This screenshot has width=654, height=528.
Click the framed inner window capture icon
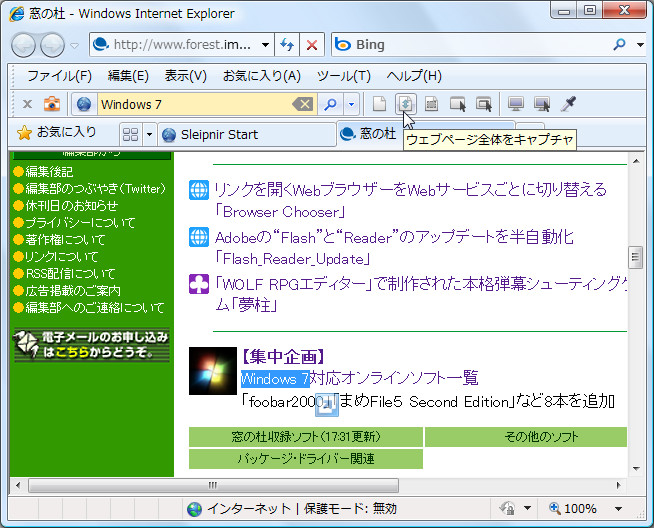tap(484, 104)
